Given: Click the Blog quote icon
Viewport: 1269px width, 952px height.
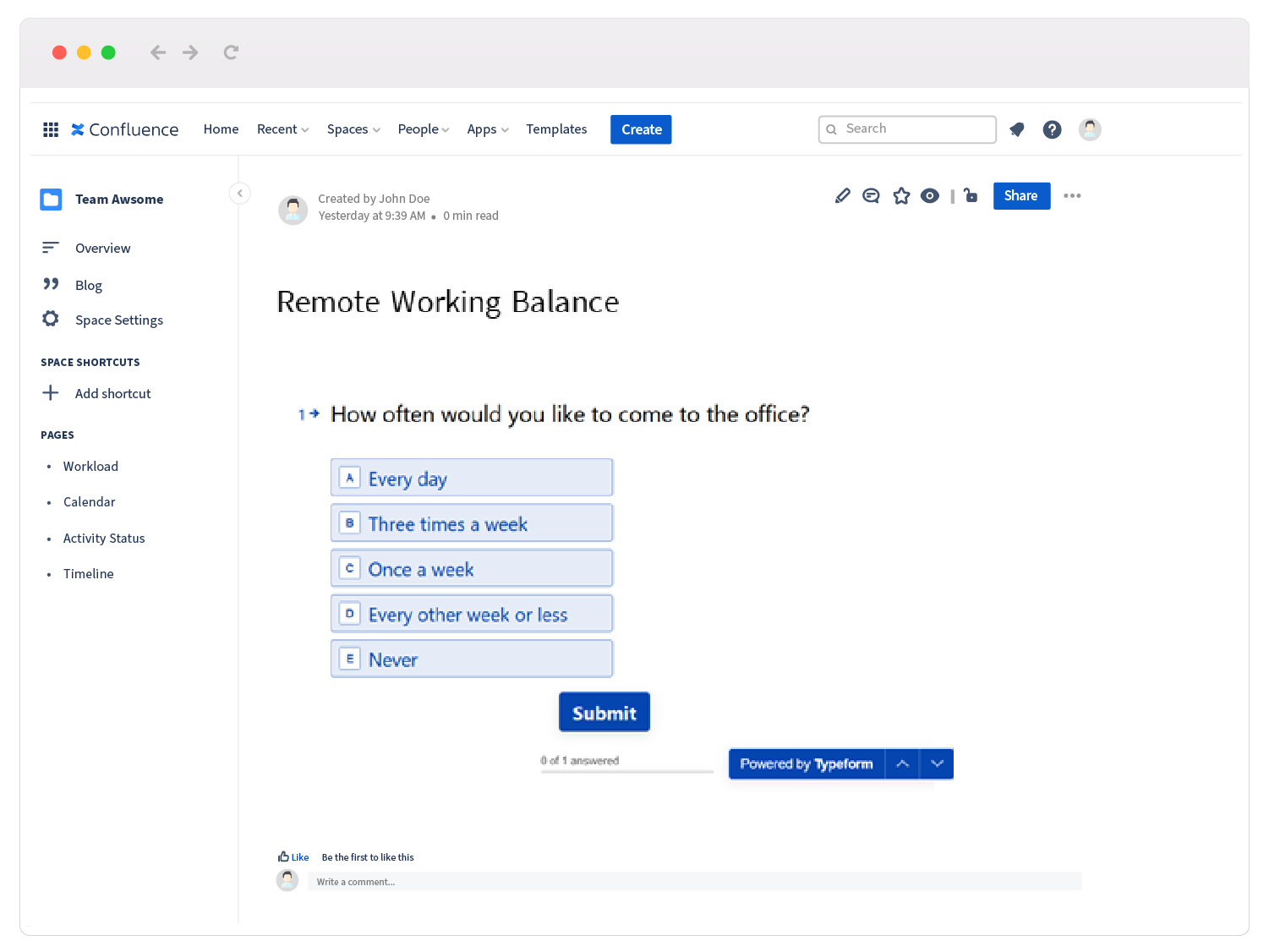Looking at the screenshot, I should pyautogui.click(x=51, y=284).
